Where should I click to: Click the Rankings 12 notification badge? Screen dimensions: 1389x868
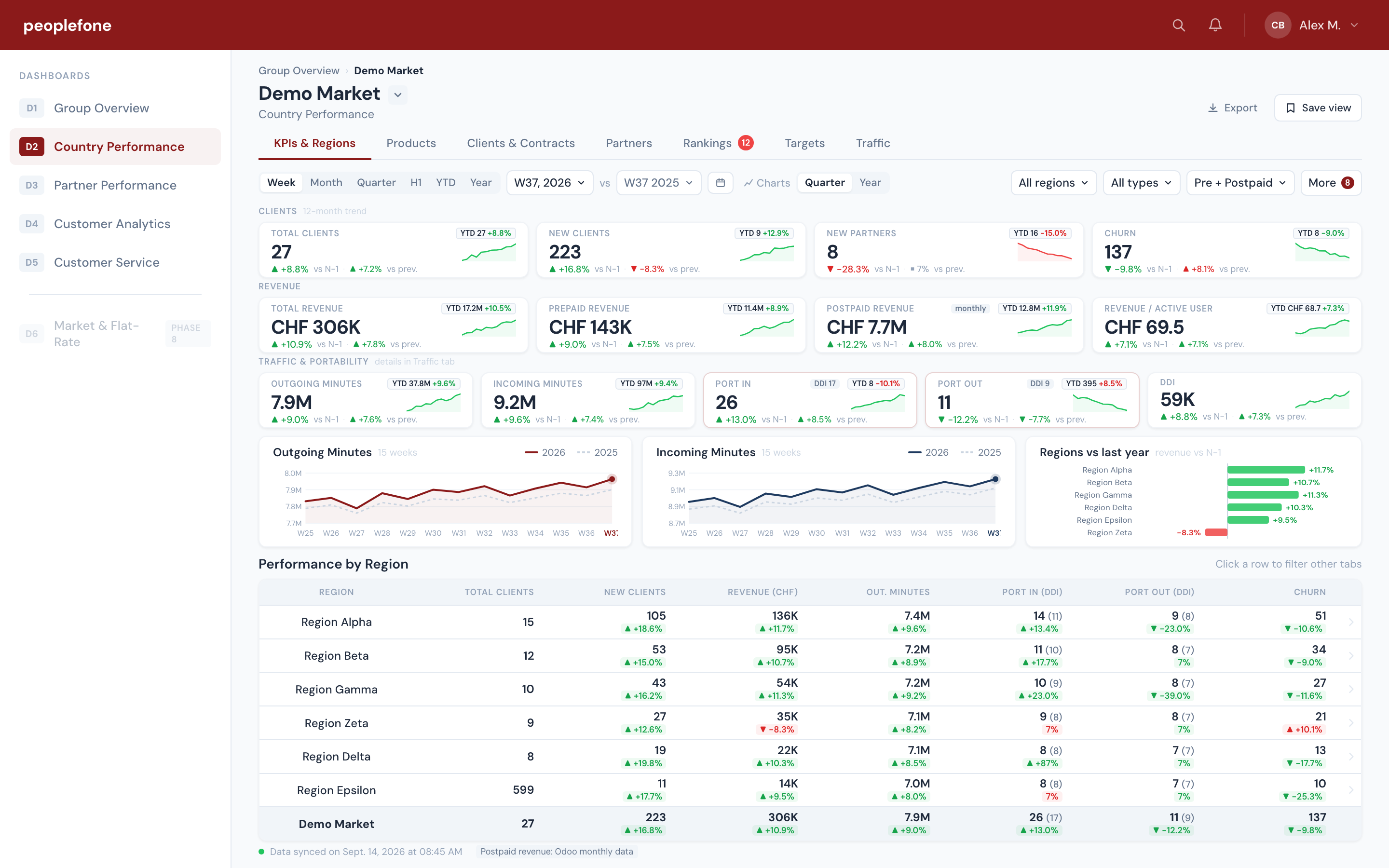[746, 143]
